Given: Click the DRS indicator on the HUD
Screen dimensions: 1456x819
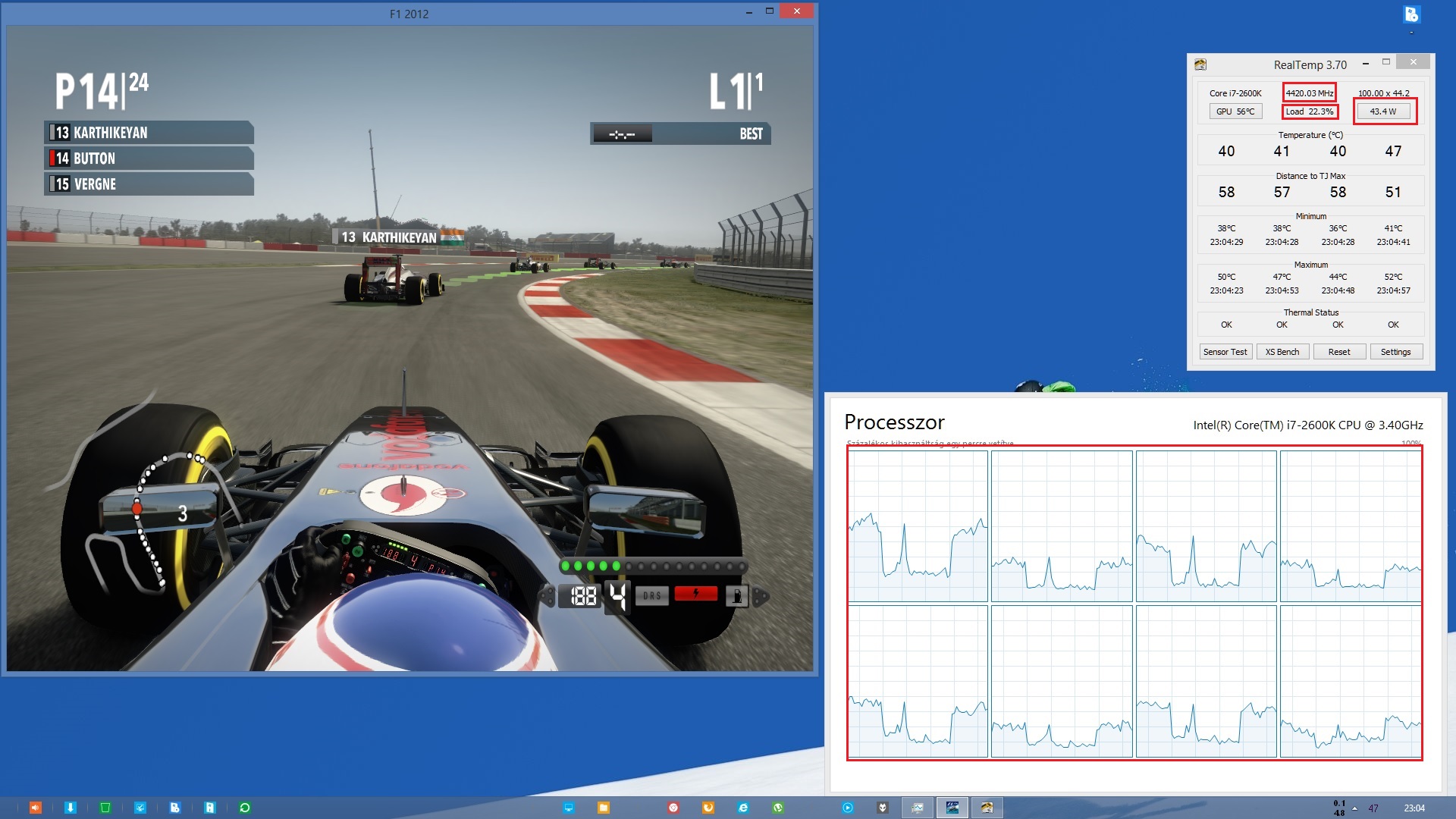Looking at the screenshot, I should 652,596.
